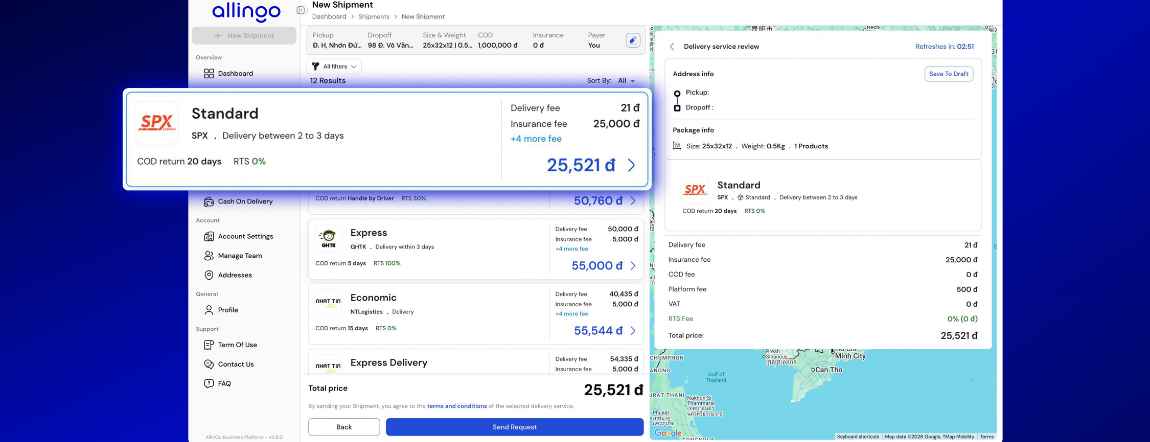Image resolution: width=1150 pixels, height=442 pixels.
Task: Click the Dropoff address summary field
Action: [389, 40]
